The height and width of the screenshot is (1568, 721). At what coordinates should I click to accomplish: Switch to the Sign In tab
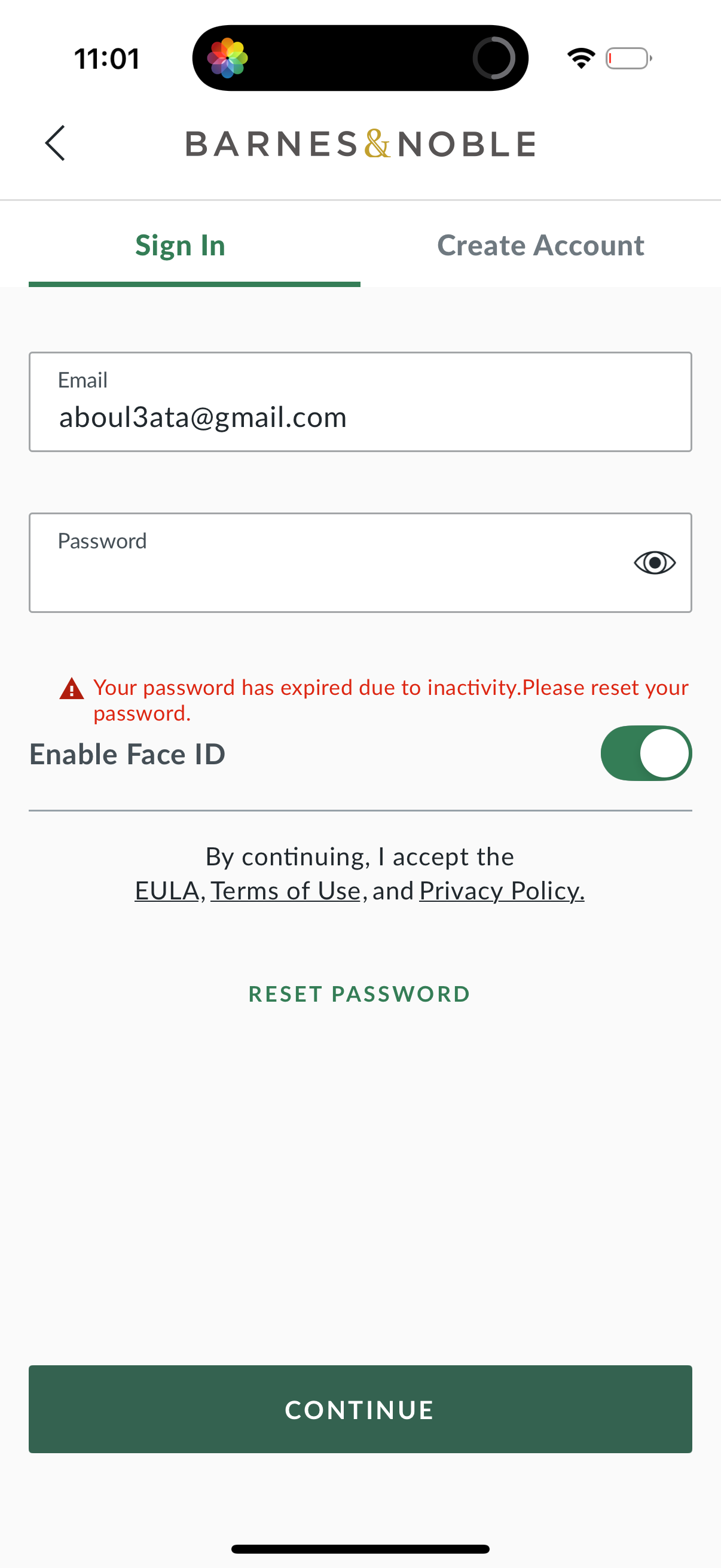tap(180, 246)
